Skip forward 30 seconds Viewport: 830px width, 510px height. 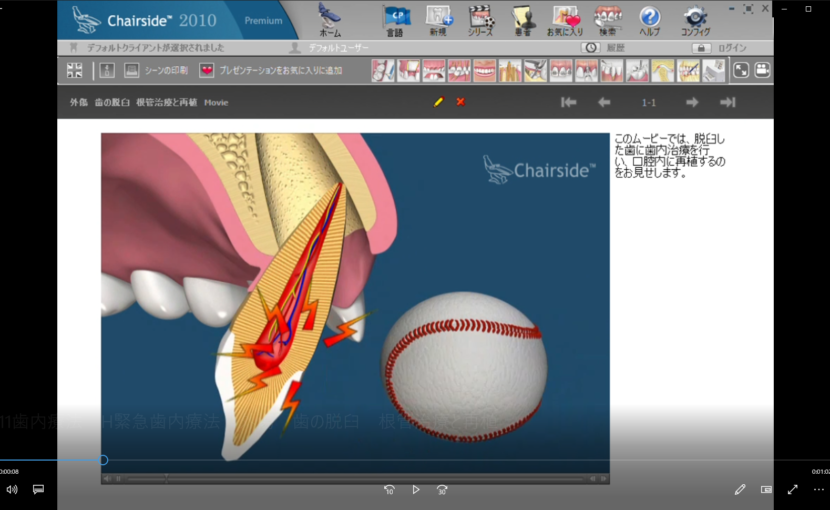[442, 490]
